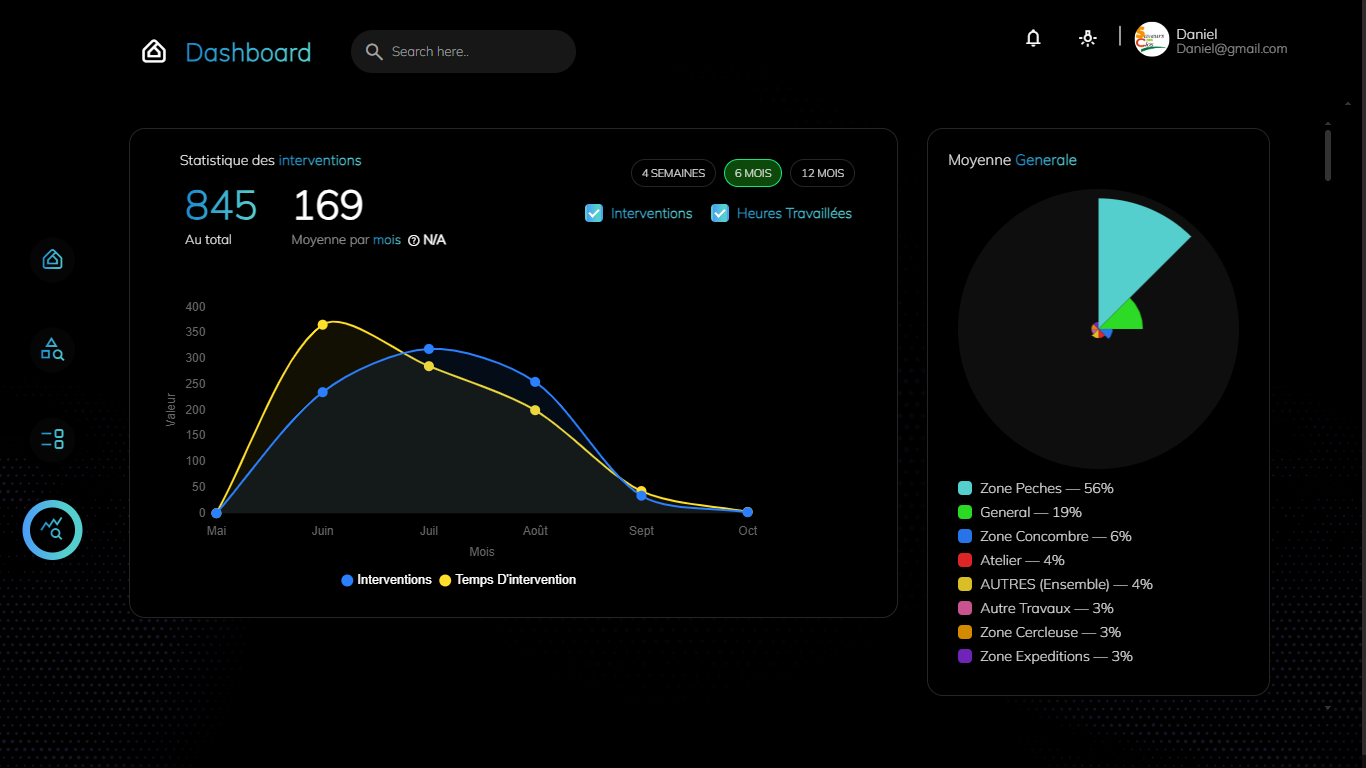The image size is (1366, 768).
Task: Select the analytics chart sidebar icon
Action: 52,530
